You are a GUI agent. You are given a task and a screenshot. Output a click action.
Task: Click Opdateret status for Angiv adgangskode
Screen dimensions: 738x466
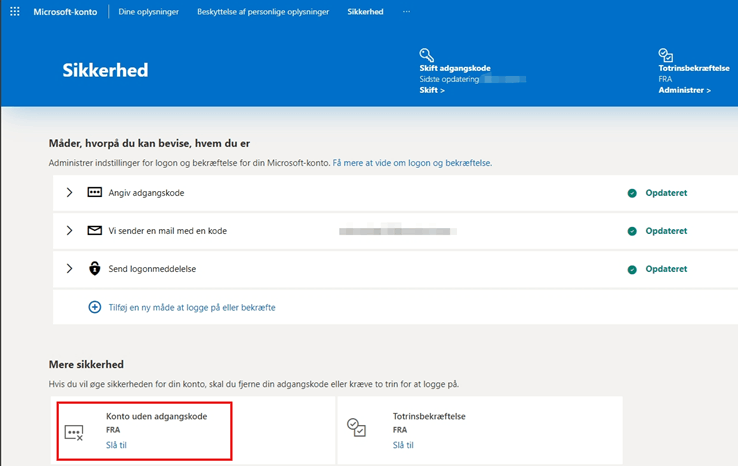click(x=666, y=193)
